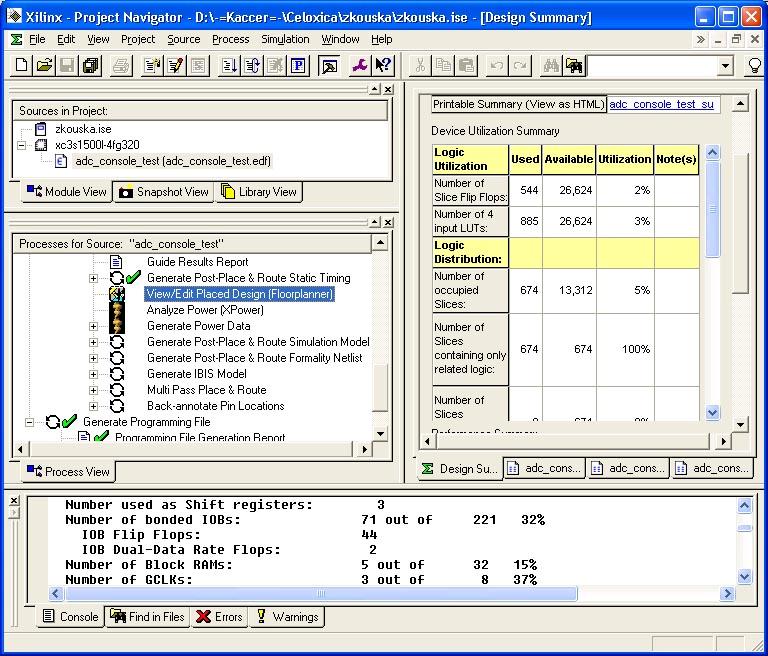Click the XPower icon beside Analyze Power
Image resolution: width=768 pixels, height=656 pixels.
pyautogui.click(x=117, y=310)
